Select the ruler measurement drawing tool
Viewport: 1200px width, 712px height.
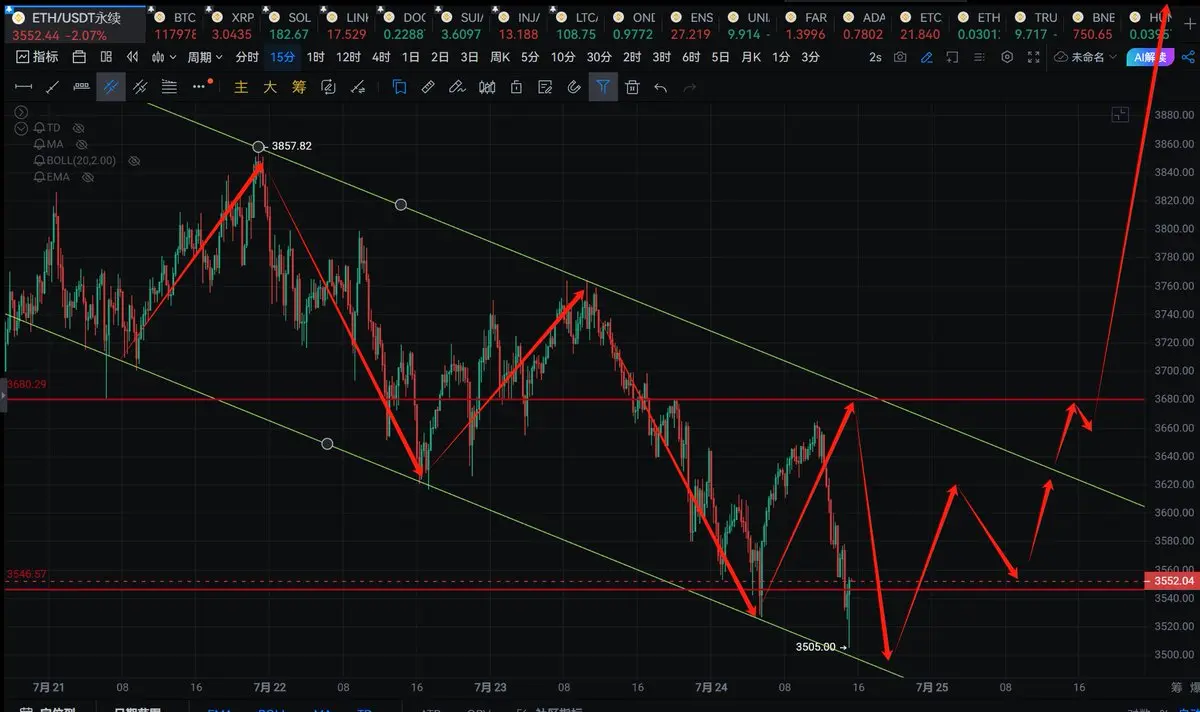(x=81, y=87)
